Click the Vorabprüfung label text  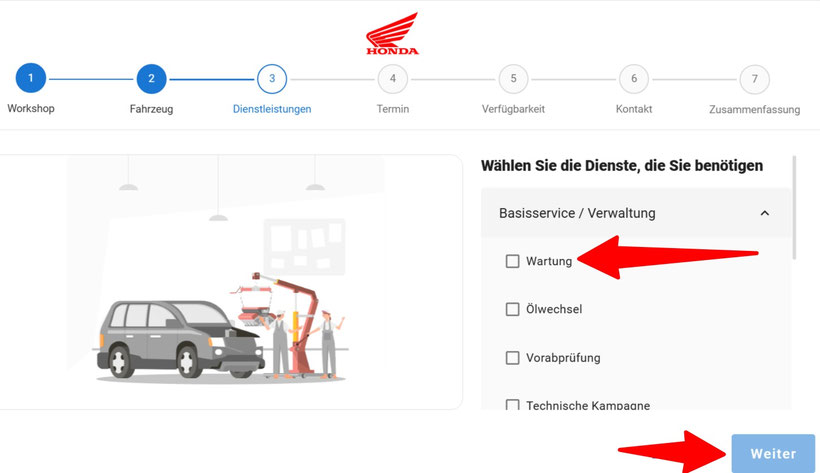563,358
